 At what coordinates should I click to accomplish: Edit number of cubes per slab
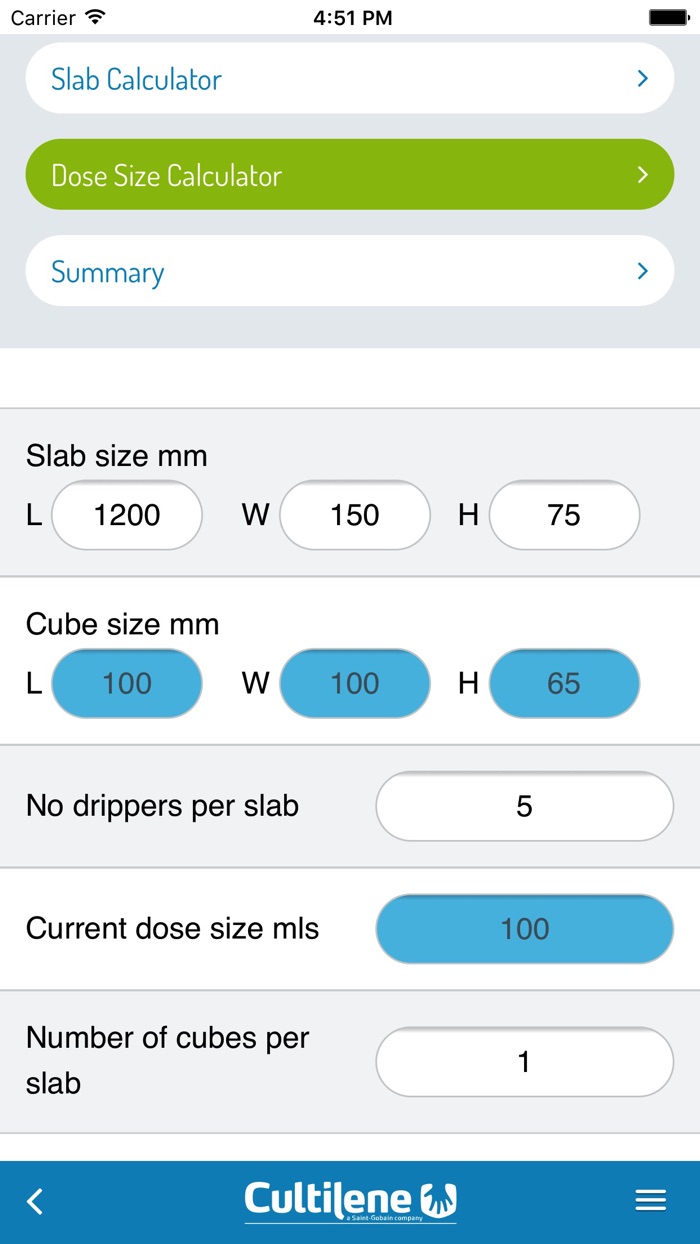(524, 1062)
